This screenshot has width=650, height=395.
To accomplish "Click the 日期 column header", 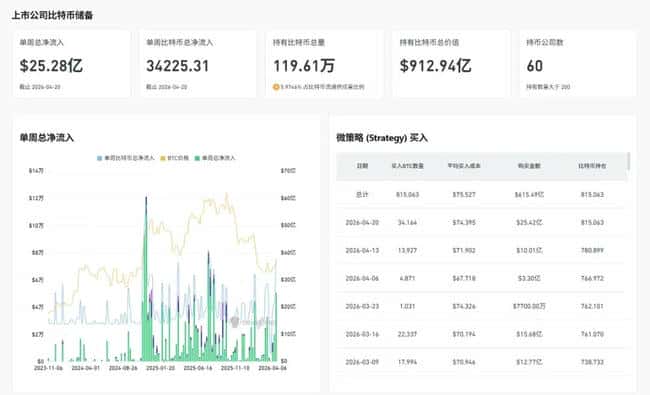I will [362, 166].
